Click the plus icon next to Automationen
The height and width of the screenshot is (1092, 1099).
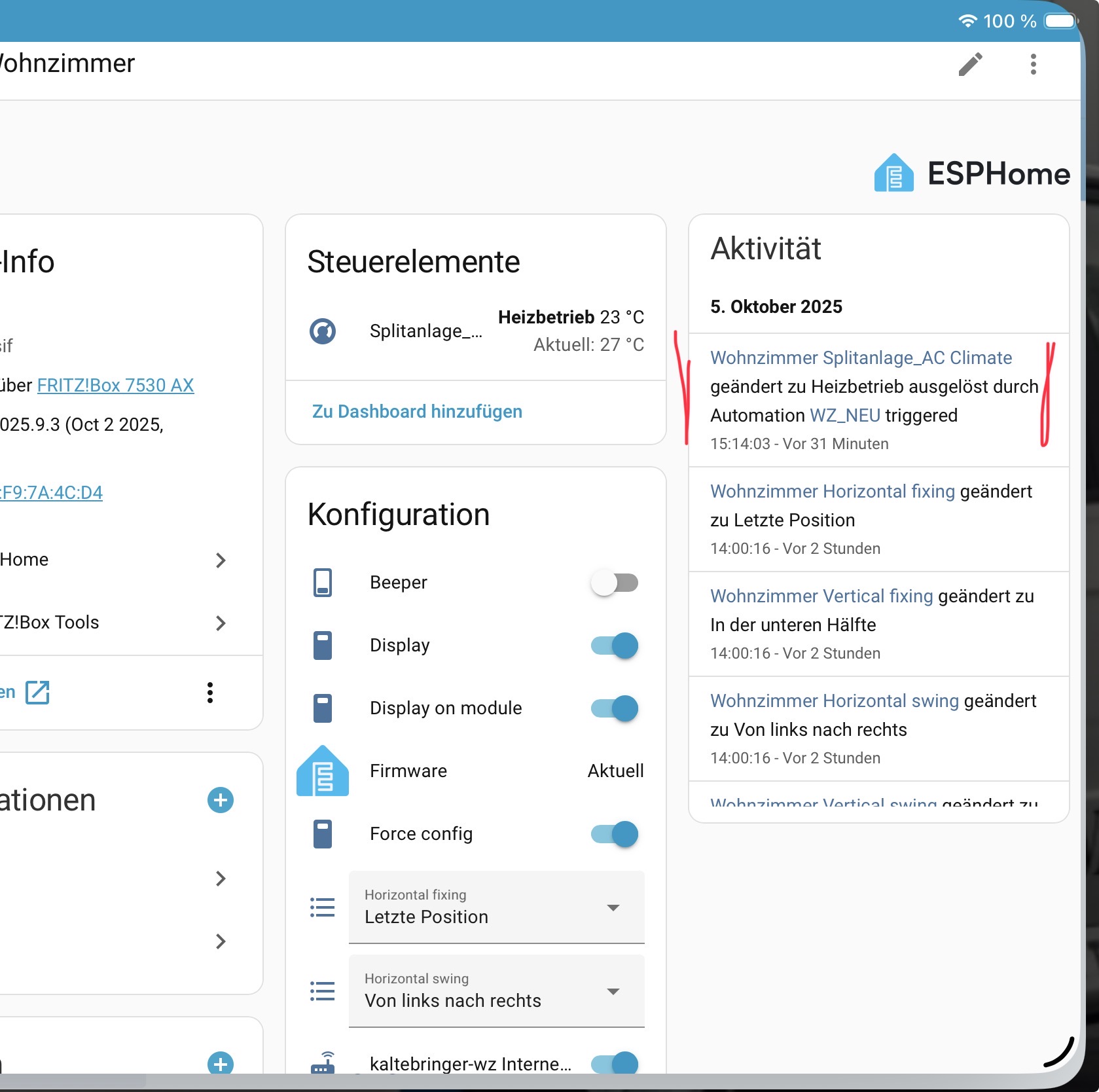click(x=221, y=800)
